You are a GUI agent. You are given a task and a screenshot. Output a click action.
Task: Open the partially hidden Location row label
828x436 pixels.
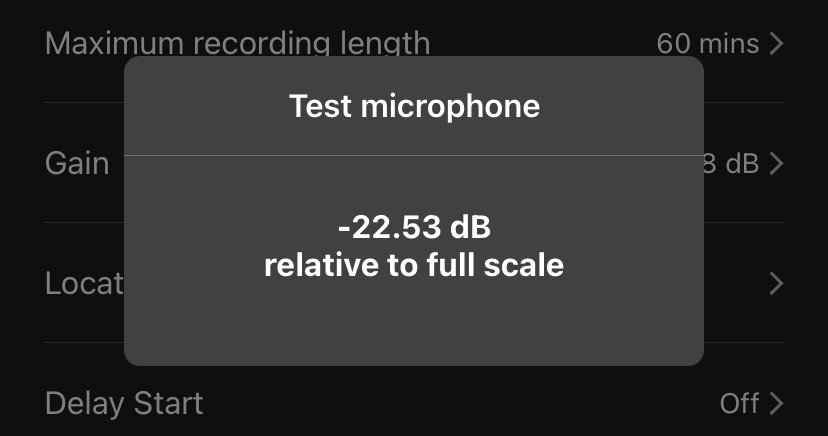[84, 283]
